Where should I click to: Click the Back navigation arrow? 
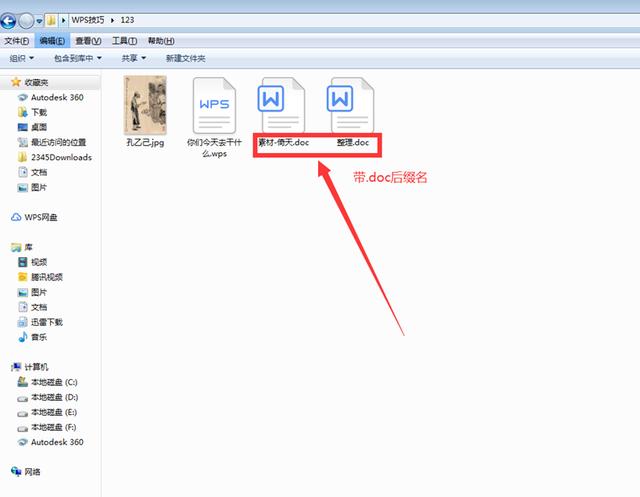coord(8,20)
